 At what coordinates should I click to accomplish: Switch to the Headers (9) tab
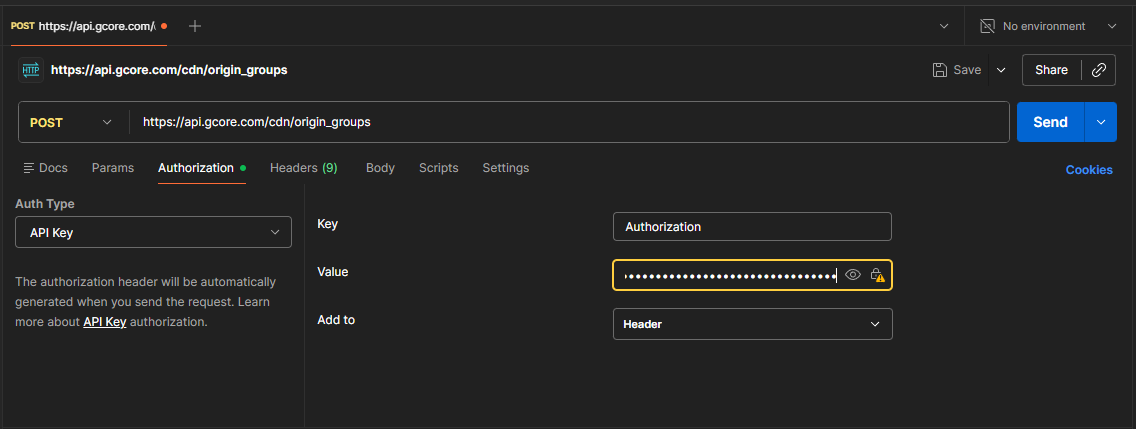pyautogui.click(x=304, y=167)
